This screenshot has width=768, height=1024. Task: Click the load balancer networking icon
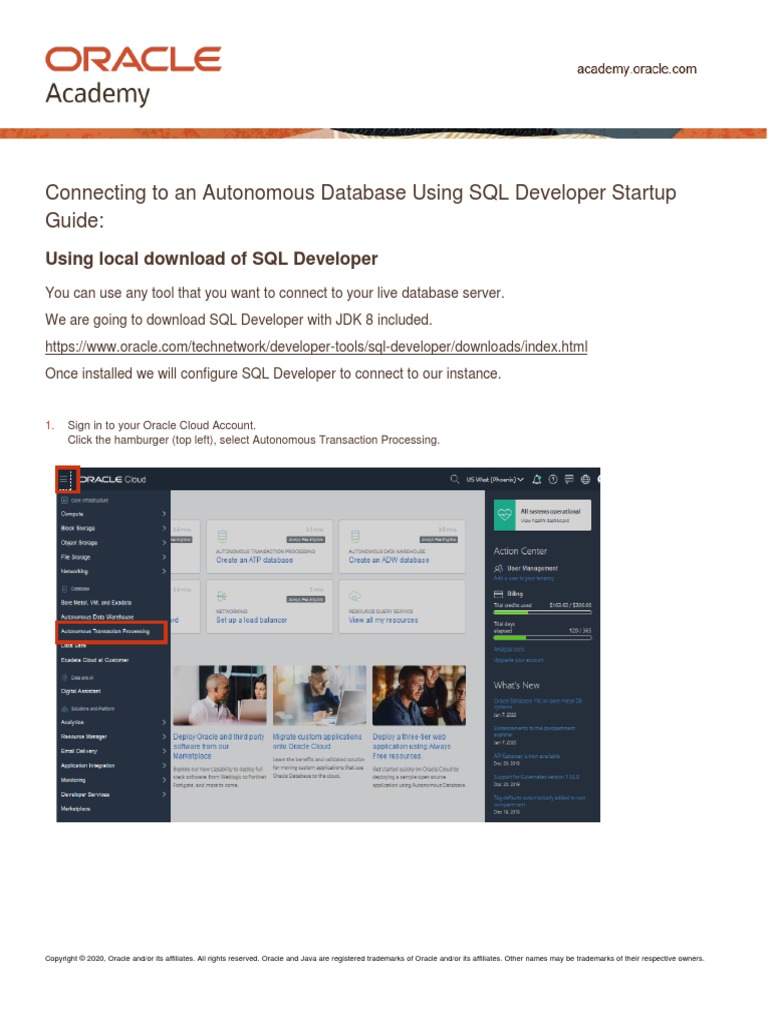click(x=222, y=596)
